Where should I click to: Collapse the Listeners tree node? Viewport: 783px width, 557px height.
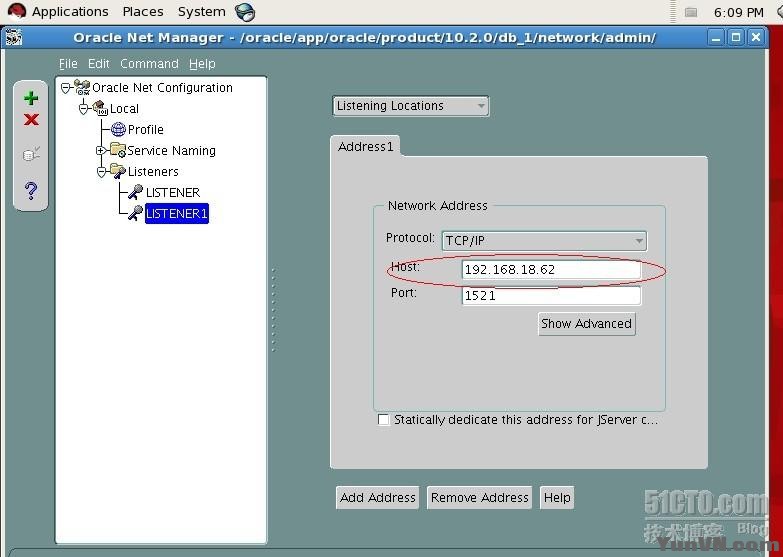coord(101,172)
